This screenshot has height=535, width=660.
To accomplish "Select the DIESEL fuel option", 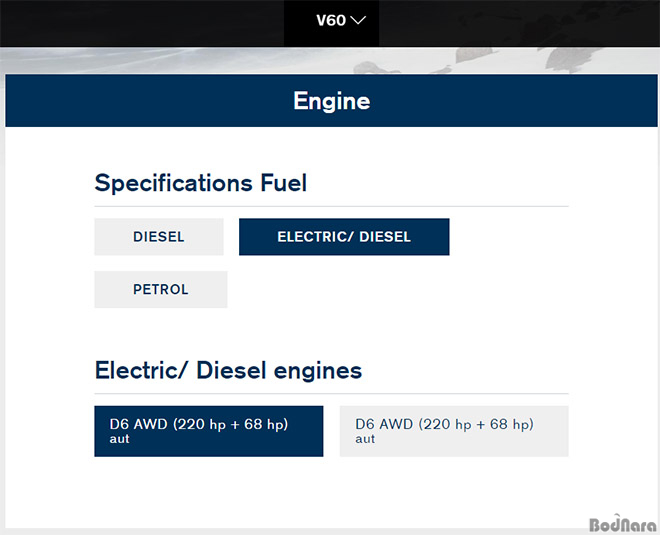I will pyautogui.click(x=159, y=237).
